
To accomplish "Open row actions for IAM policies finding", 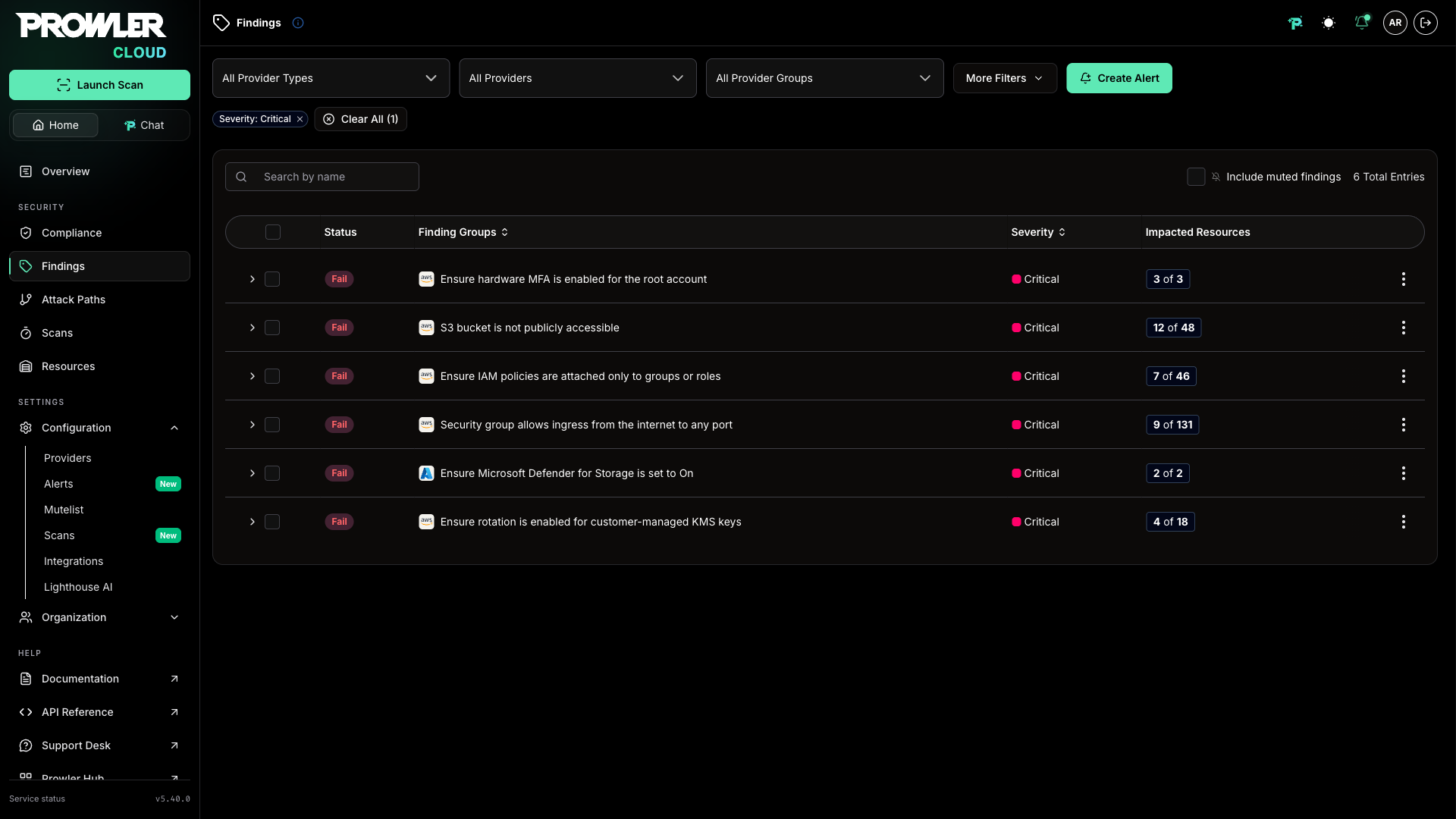I will (1404, 376).
